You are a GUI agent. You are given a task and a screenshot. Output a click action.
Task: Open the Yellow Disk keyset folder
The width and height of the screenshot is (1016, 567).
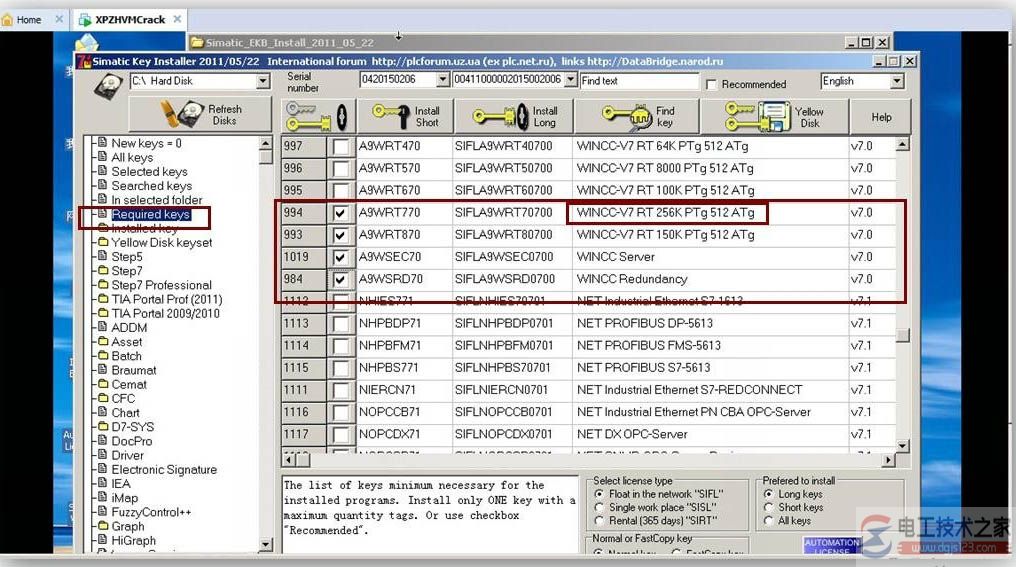click(x=161, y=242)
